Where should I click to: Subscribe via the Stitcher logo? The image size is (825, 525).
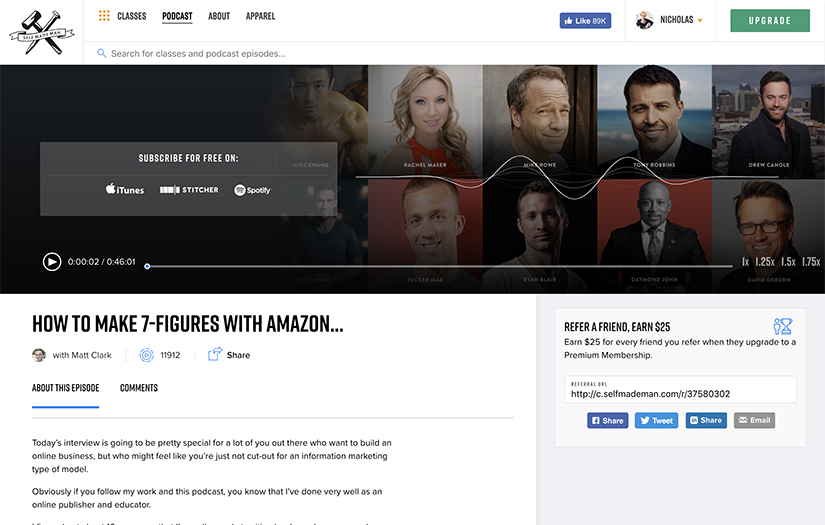pyautogui.click(x=189, y=189)
